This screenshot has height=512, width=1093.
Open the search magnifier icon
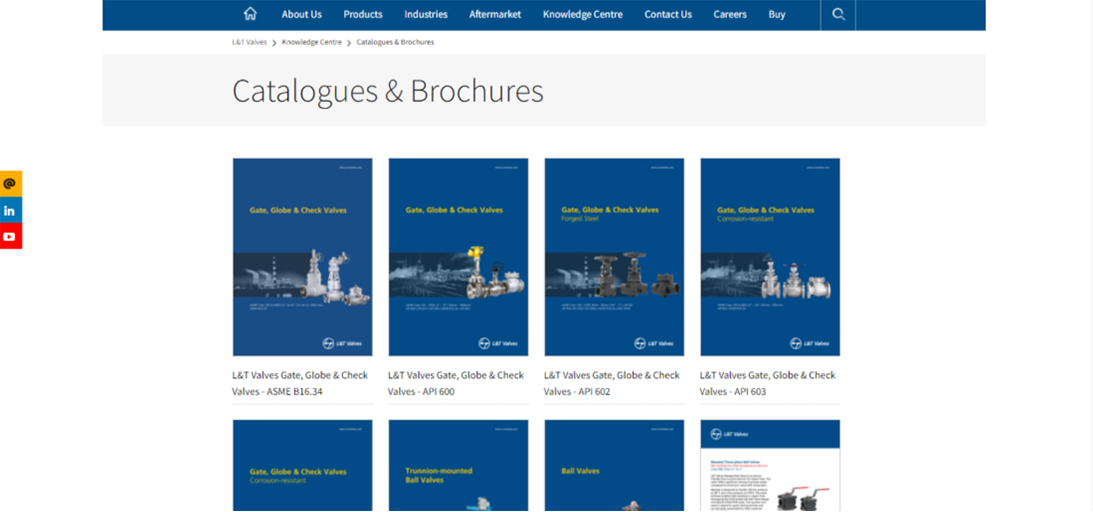[838, 14]
